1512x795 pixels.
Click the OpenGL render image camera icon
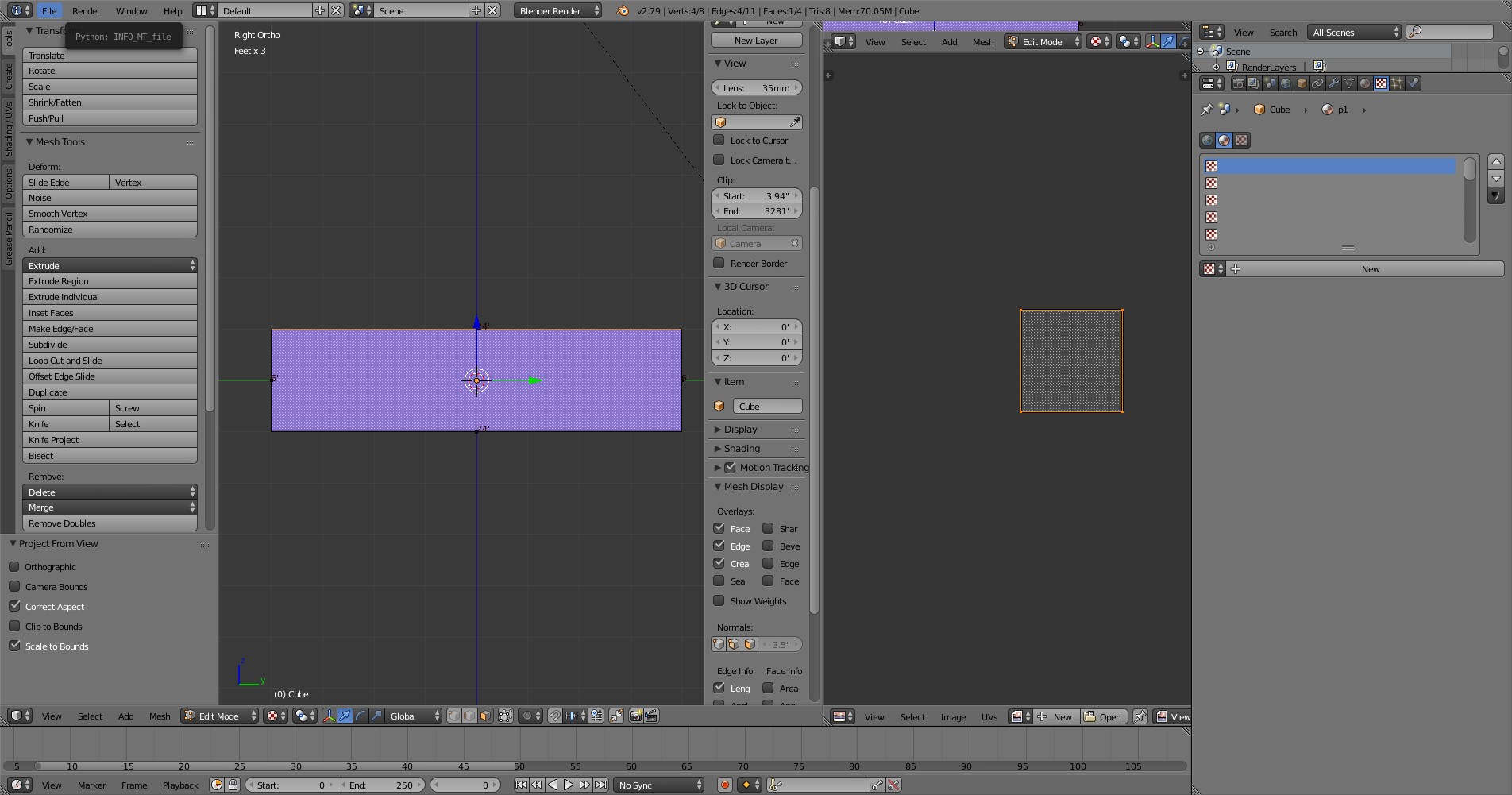tap(636, 716)
